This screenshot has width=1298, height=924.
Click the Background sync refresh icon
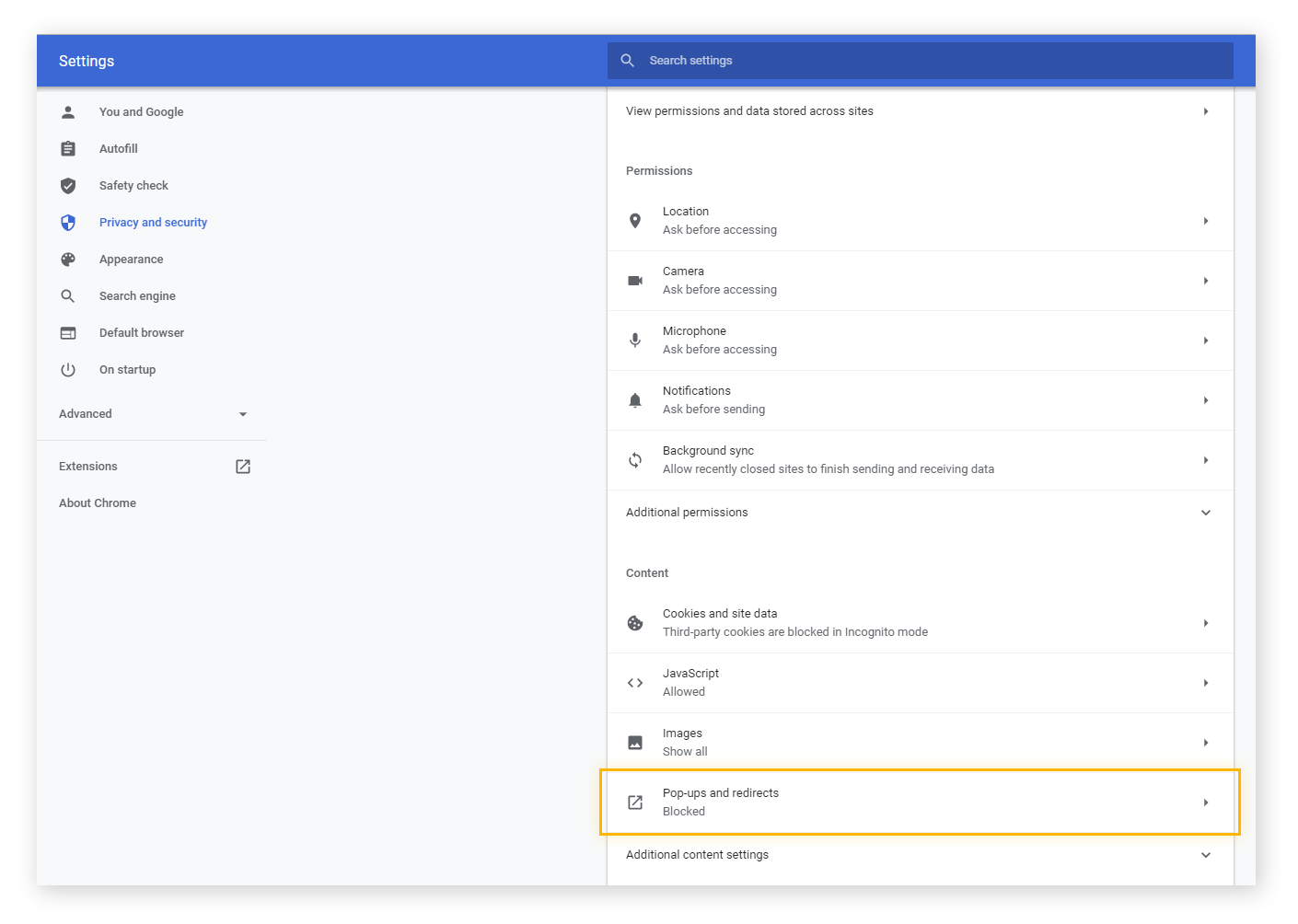(635, 459)
